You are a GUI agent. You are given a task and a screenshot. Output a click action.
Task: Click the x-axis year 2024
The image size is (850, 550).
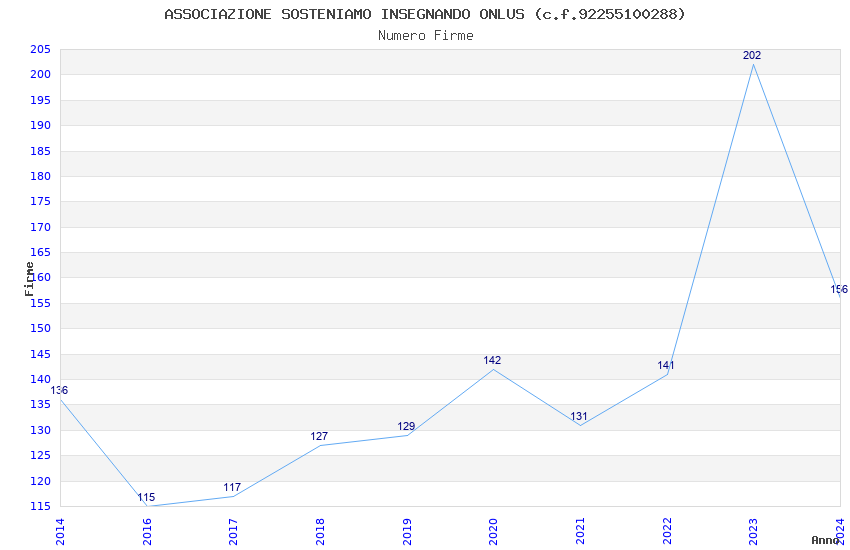(840, 532)
